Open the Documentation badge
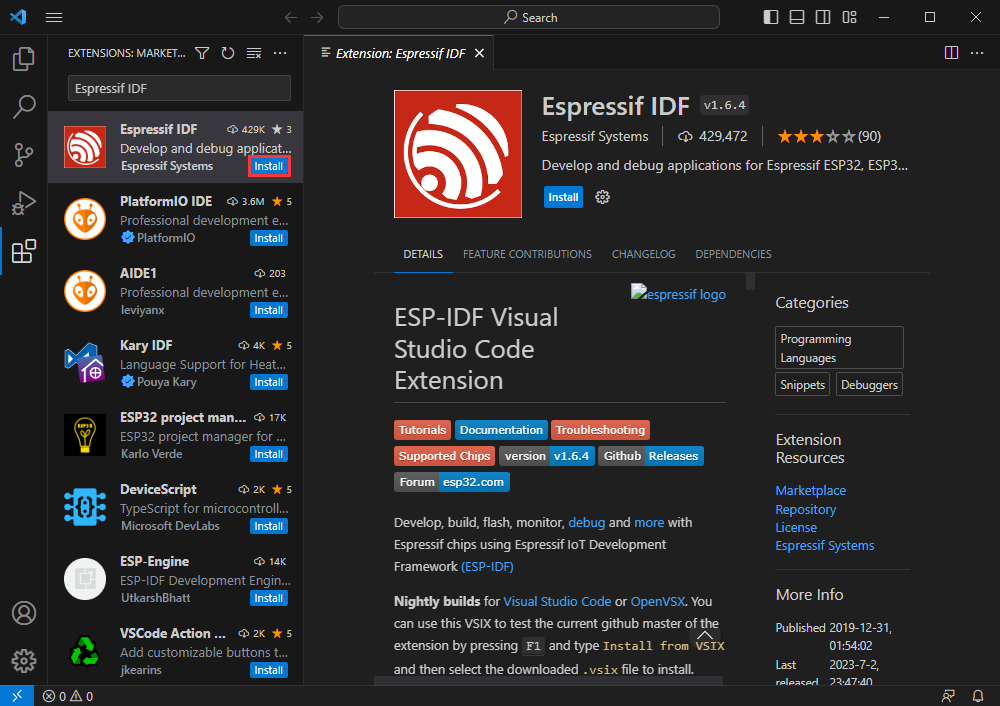 pos(501,430)
